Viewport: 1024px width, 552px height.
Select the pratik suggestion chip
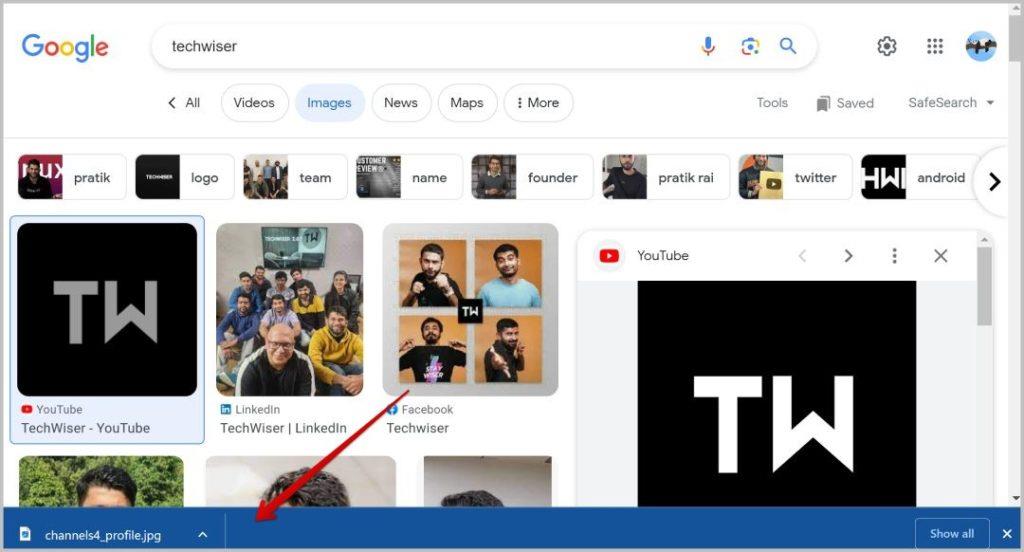pos(72,177)
